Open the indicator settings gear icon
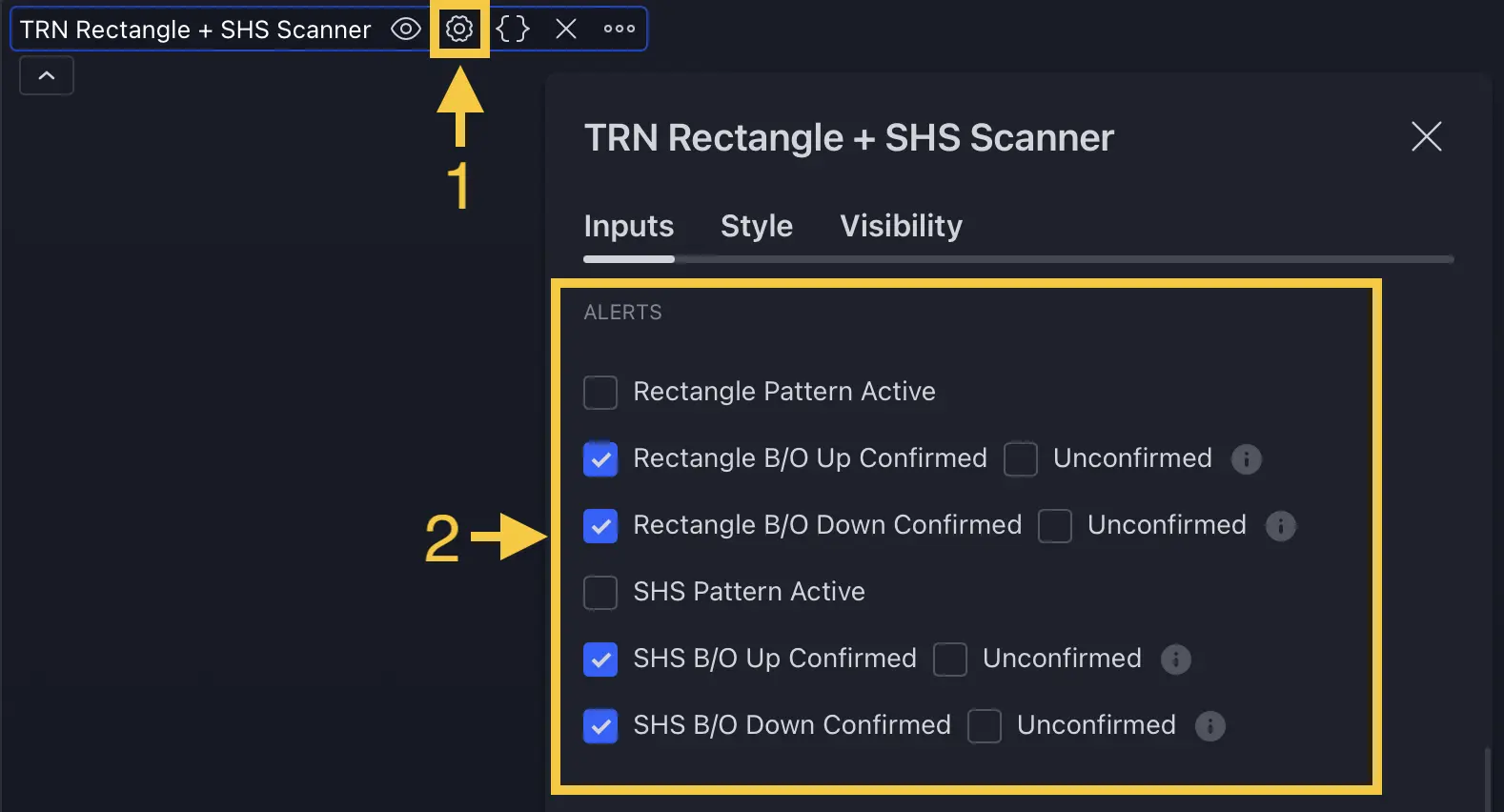The image size is (1504, 812). pyautogui.click(x=459, y=29)
